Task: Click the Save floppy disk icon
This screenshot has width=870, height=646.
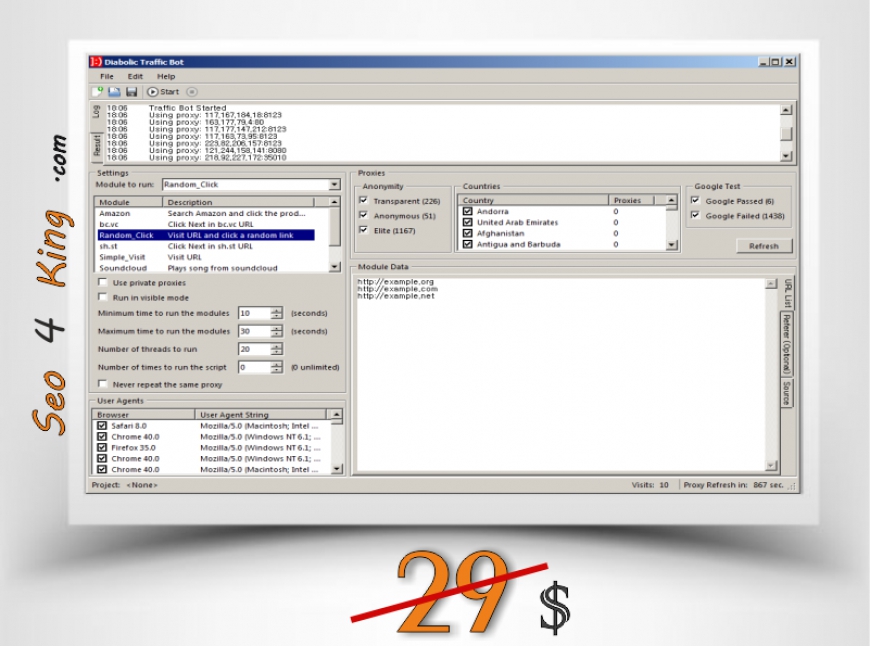Action: tap(131, 92)
